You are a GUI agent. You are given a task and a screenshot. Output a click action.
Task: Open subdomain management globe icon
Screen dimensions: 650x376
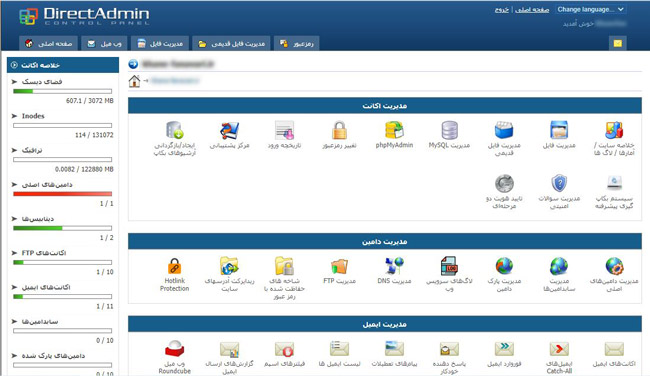pos(559,266)
